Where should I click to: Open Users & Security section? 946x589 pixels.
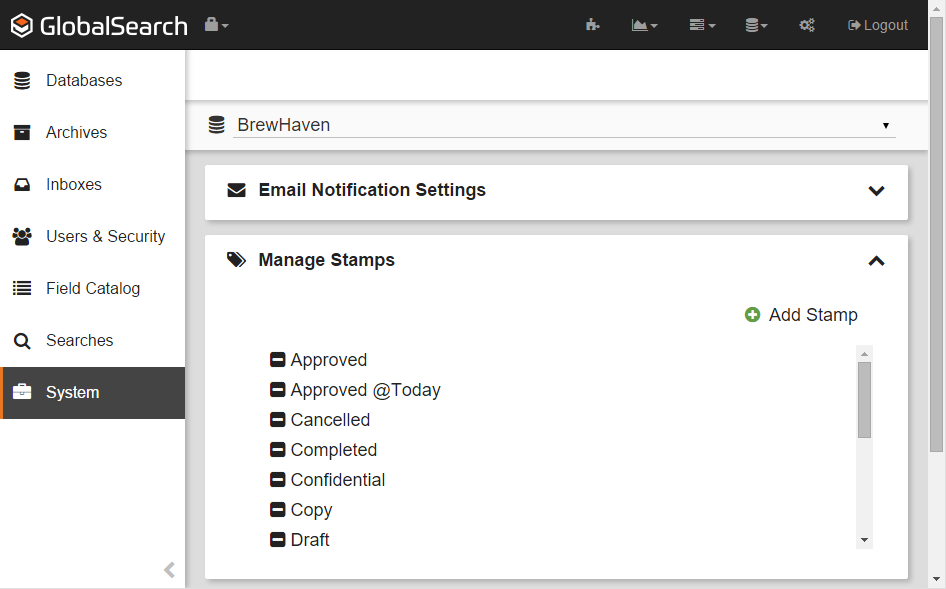105,236
